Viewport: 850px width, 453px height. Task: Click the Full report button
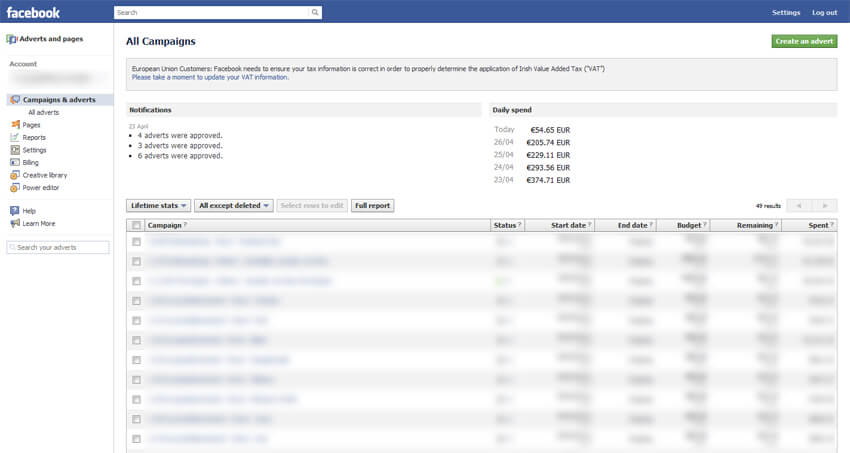click(x=372, y=205)
